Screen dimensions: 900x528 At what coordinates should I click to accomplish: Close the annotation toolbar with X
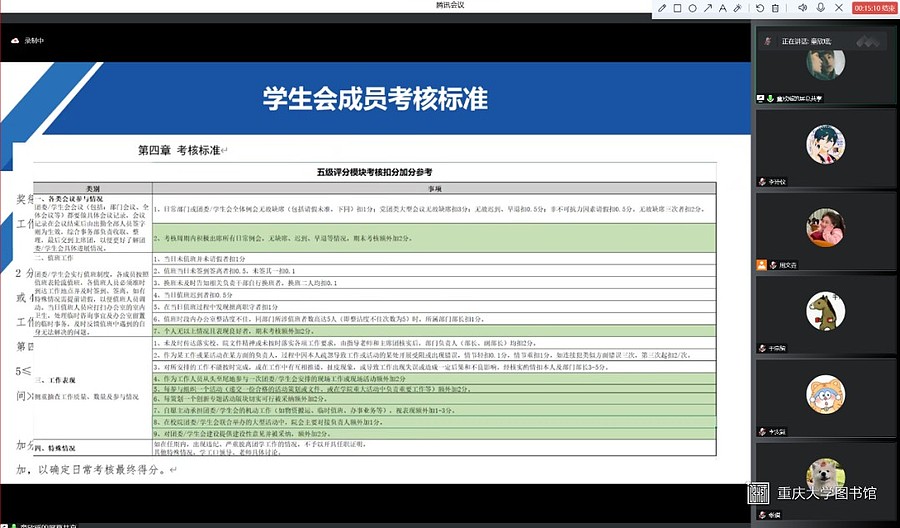[x=839, y=8]
